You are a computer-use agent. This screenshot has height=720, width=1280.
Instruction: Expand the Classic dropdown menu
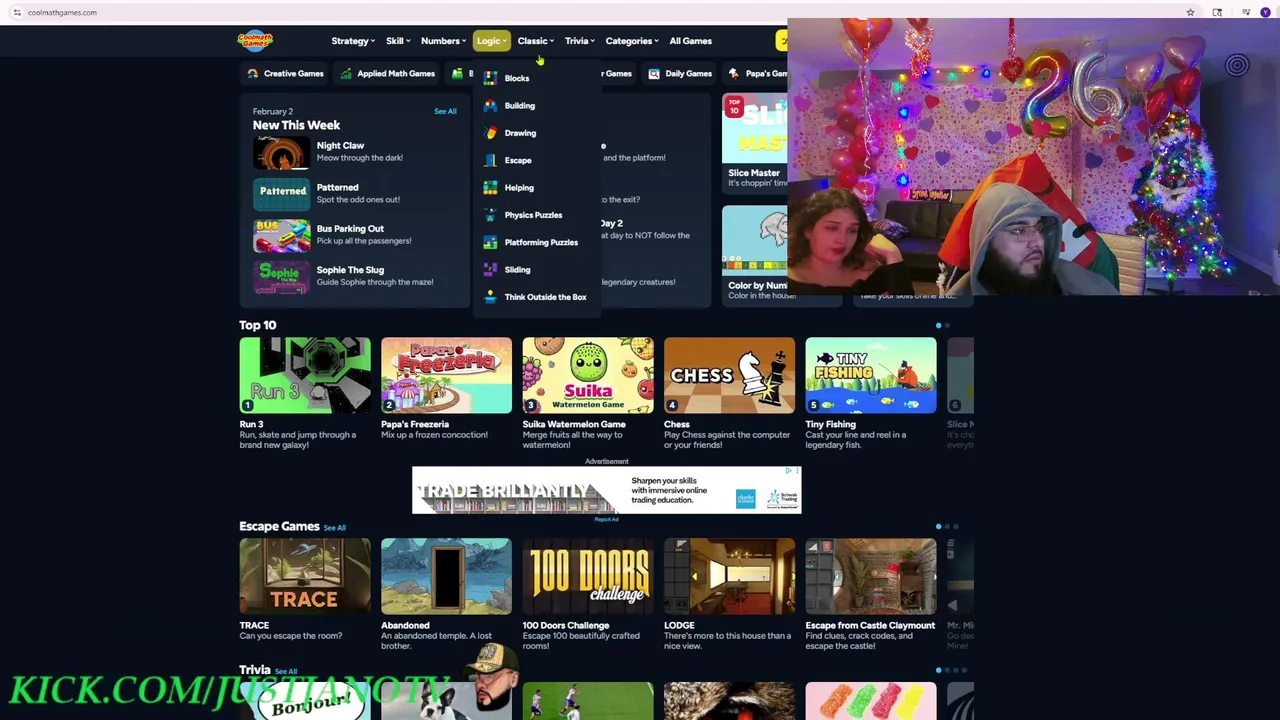535,41
